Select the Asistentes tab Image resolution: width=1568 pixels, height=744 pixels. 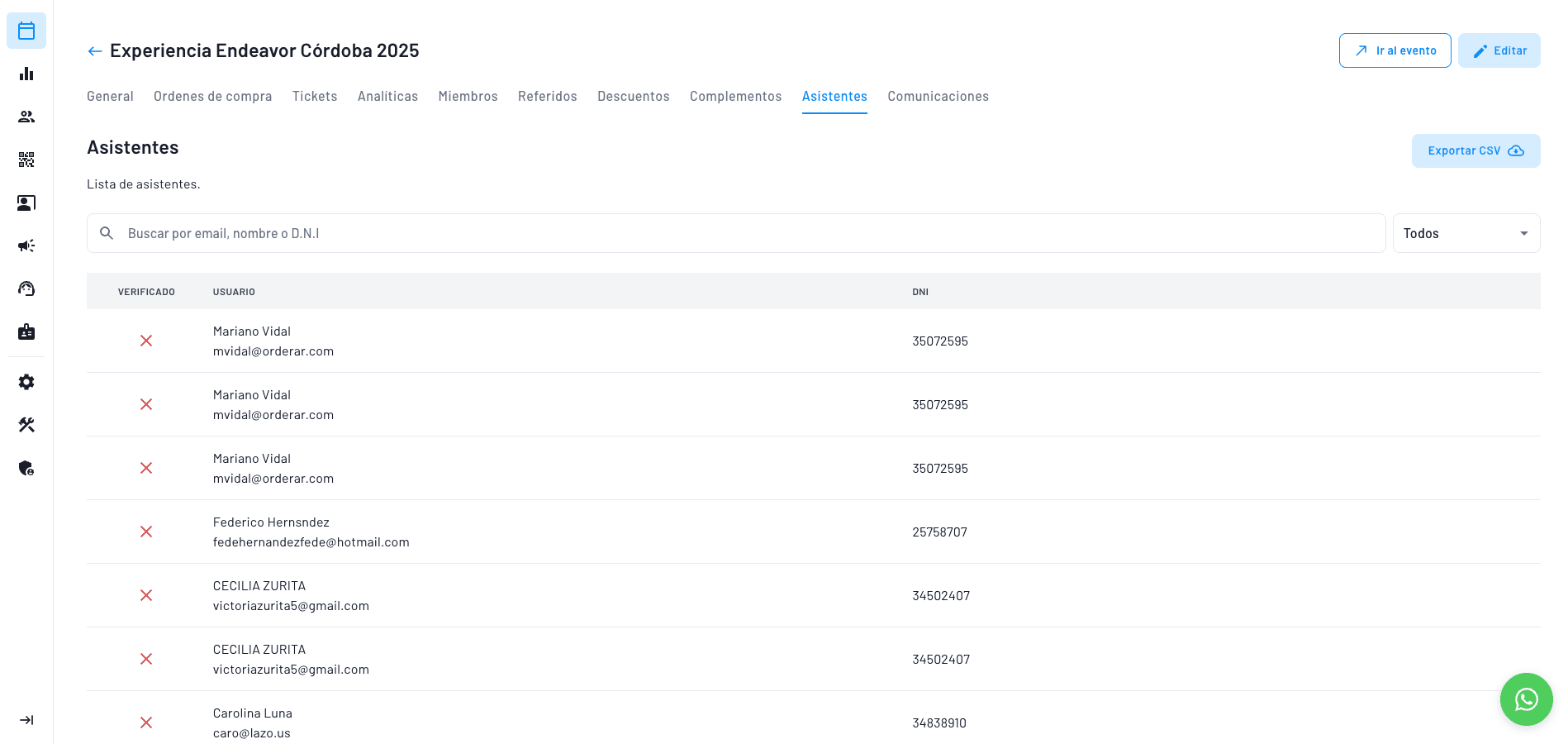click(834, 96)
